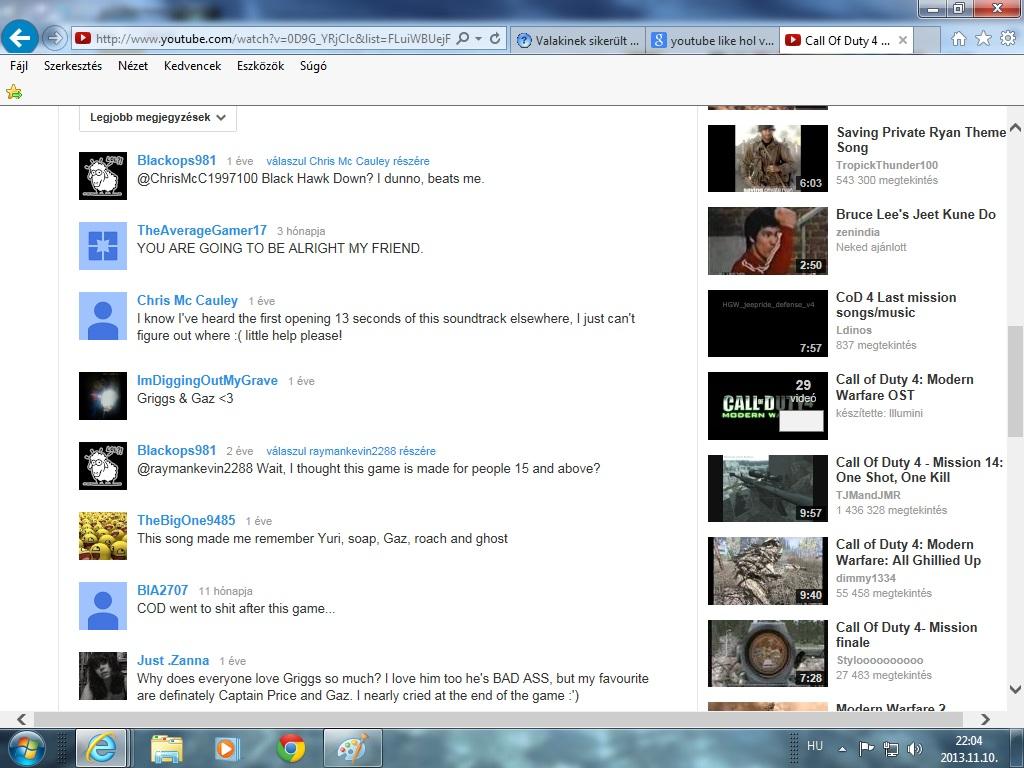Open Google Chrome taskbar icon

click(291, 748)
